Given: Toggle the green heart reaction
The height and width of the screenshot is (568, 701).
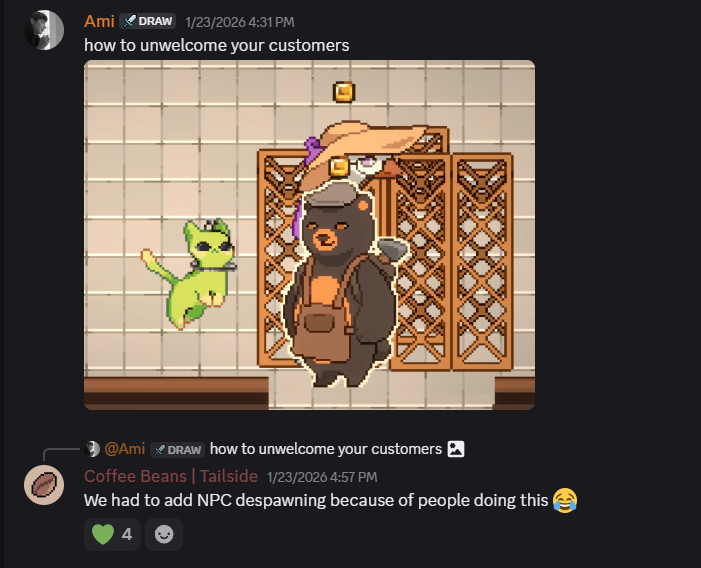Looking at the screenshot, I should point(112,534).
